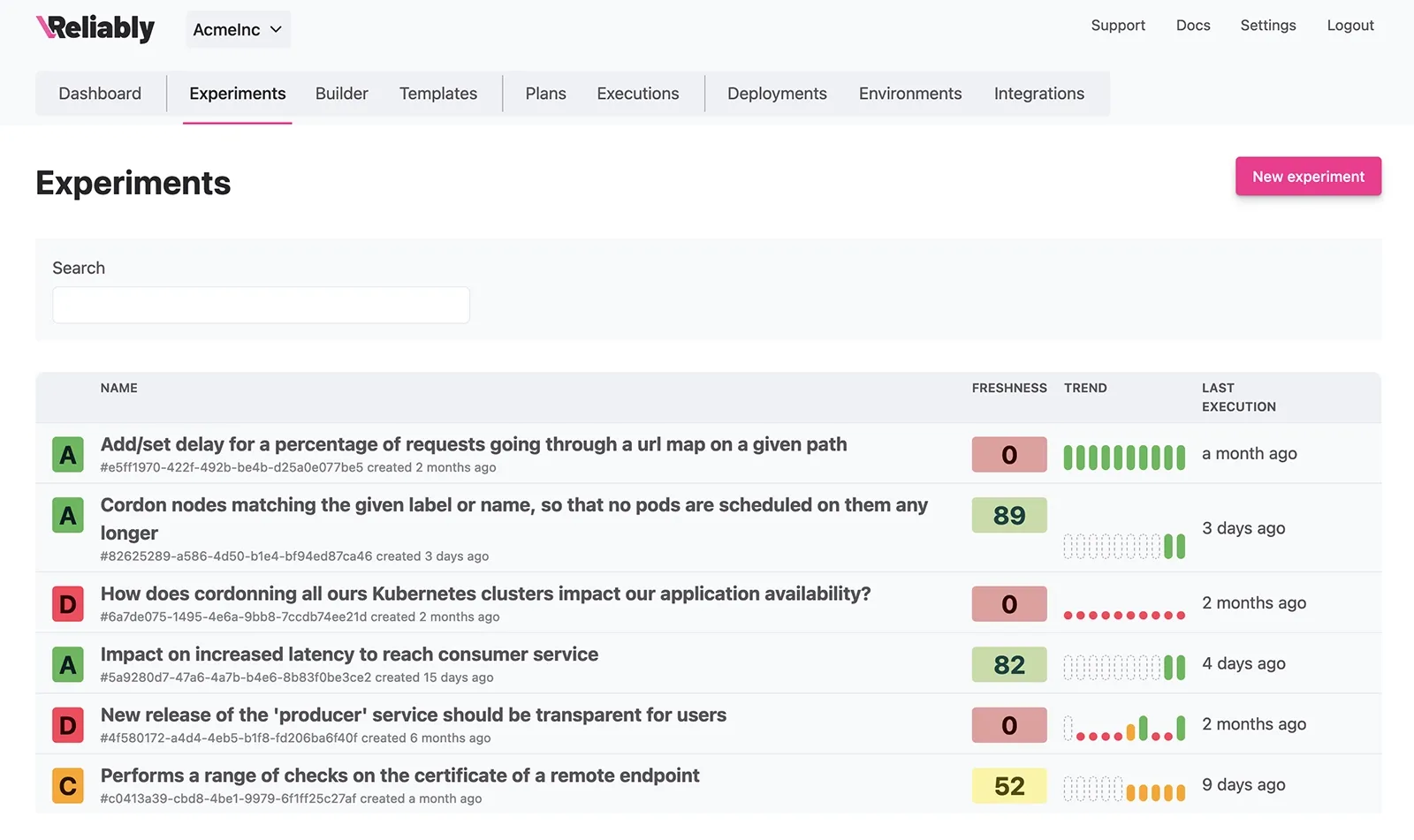Click the trend chart for Cordon nodes experiment
Screen dimensions: 1414x840
pyautogui.click(x=1124, y=546)
